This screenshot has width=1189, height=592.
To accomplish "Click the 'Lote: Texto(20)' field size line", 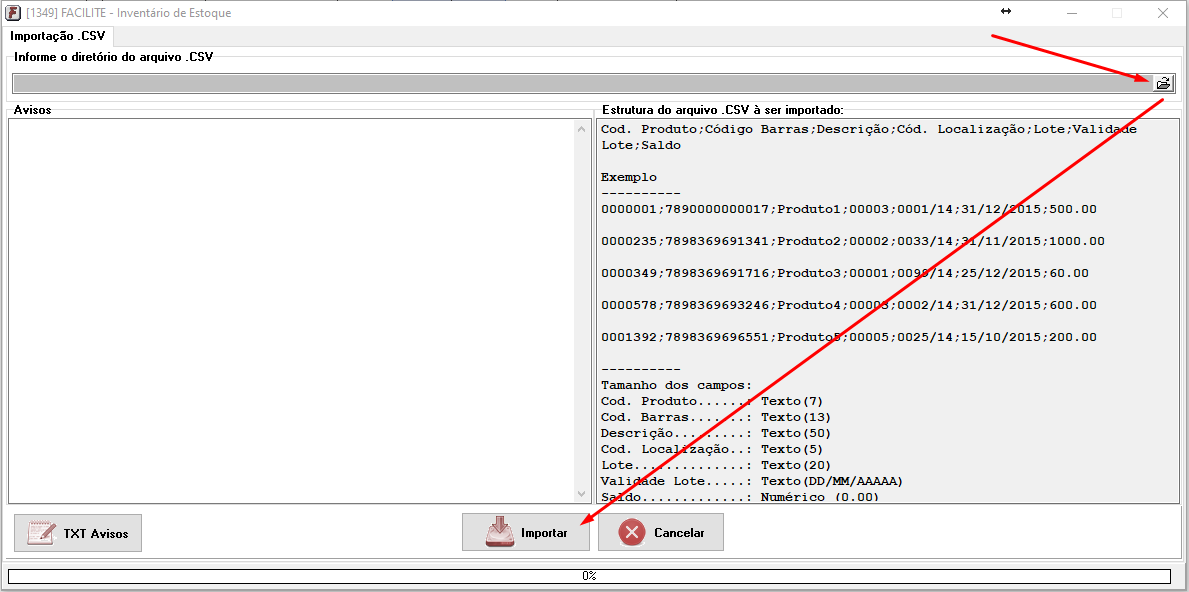I will click(x=716, y=465).
